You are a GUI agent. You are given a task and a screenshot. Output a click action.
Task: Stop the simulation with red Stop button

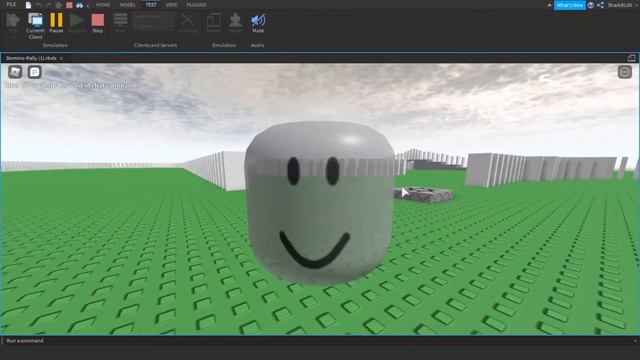[x=98, y=22]
